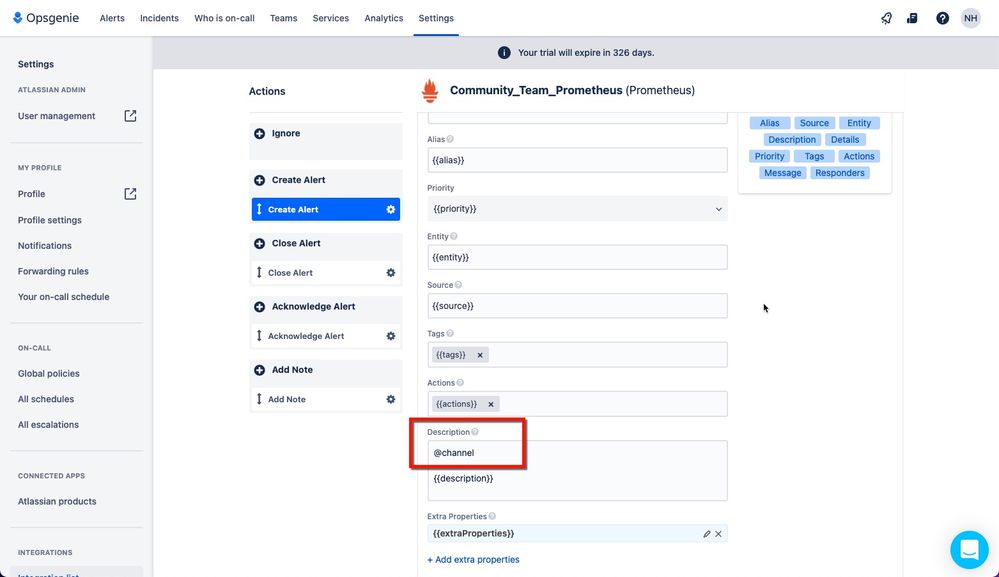This screenshot has height=577, width=999.
Task: Remove the {{tags}} chip
Action: click(x=480, y=355)
